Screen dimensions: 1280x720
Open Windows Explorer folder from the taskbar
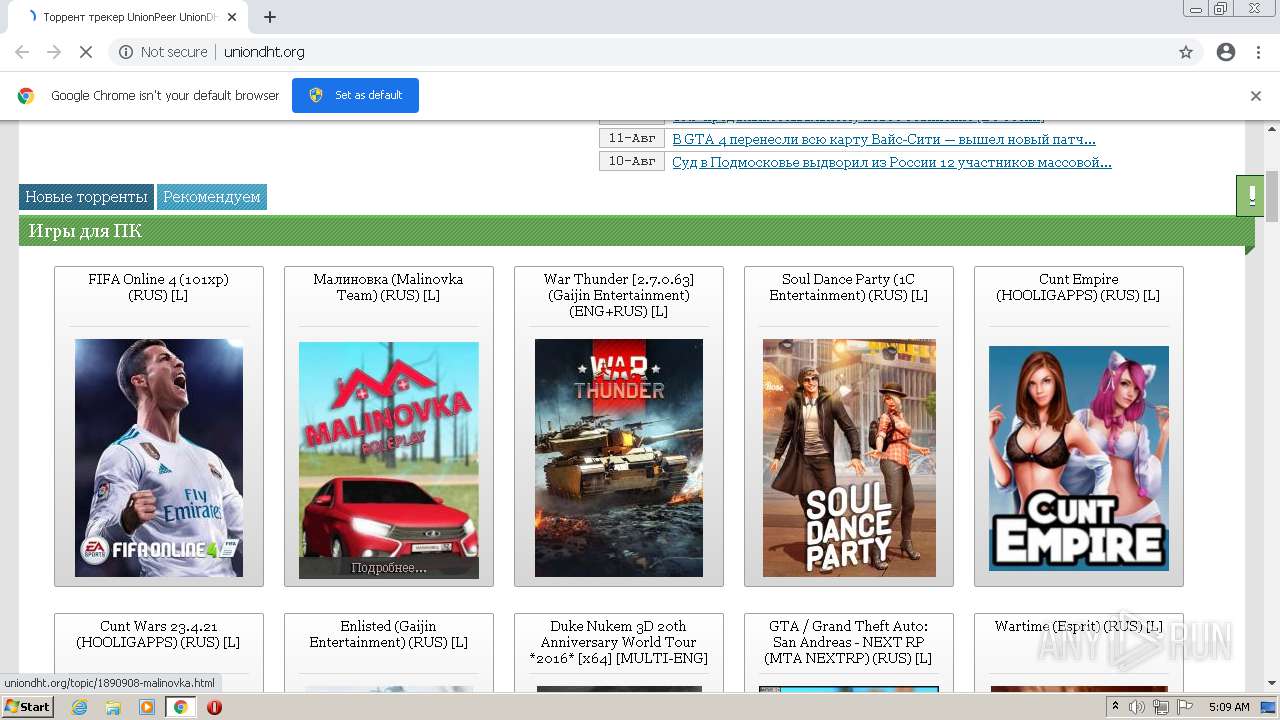coord(113,707)
